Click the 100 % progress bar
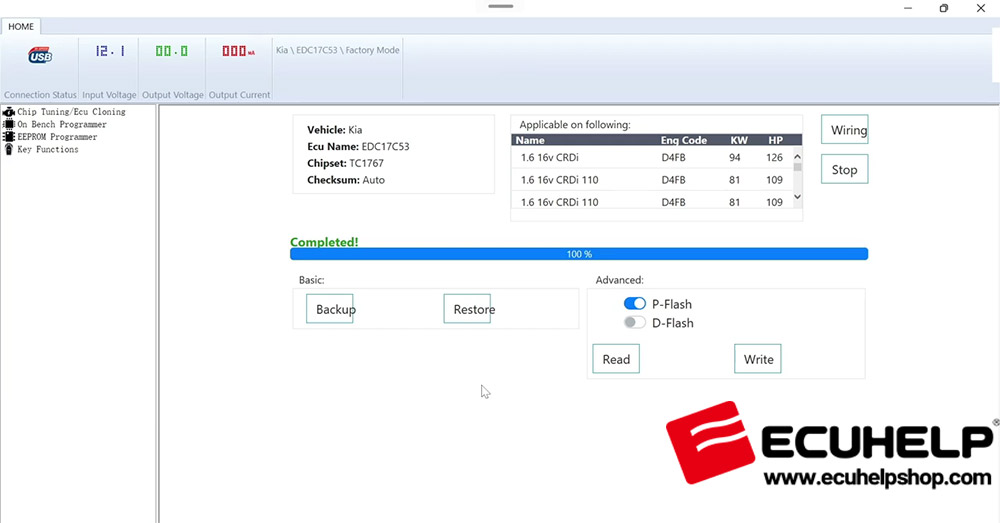Viewport: 1000px width, 523px height. click(x=579, y=254)
